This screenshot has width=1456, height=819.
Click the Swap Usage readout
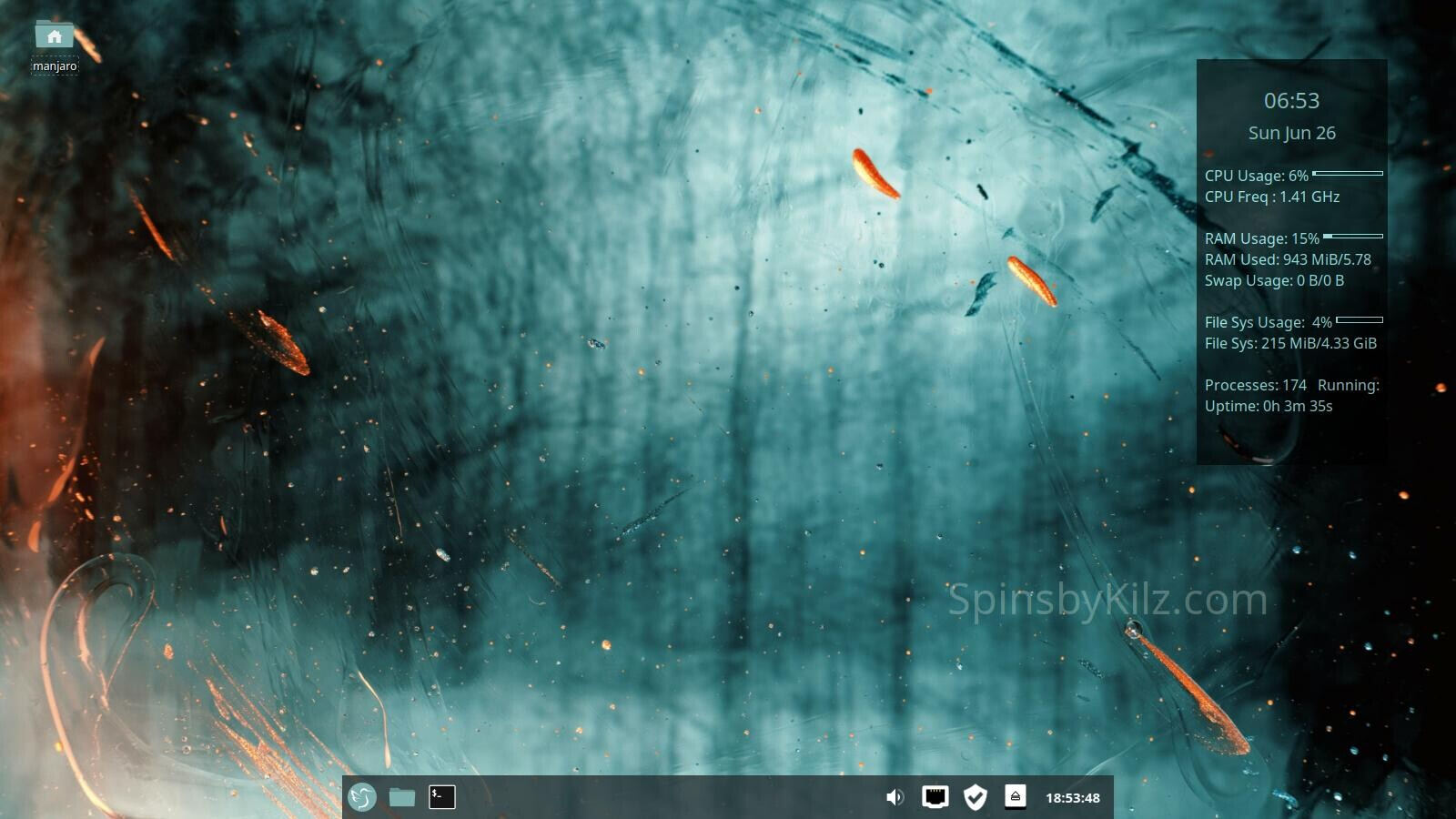tap(1274, 280)
